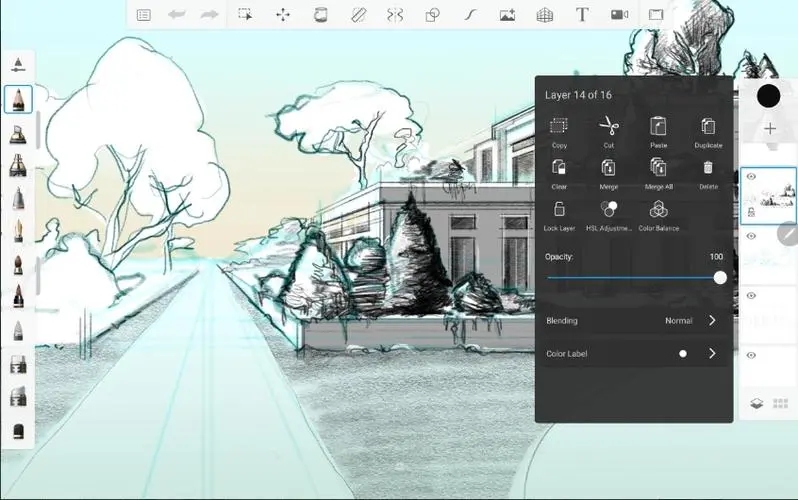Add a new layer with plus button
This screenshot has height=500, width=798.
[769, 129]
